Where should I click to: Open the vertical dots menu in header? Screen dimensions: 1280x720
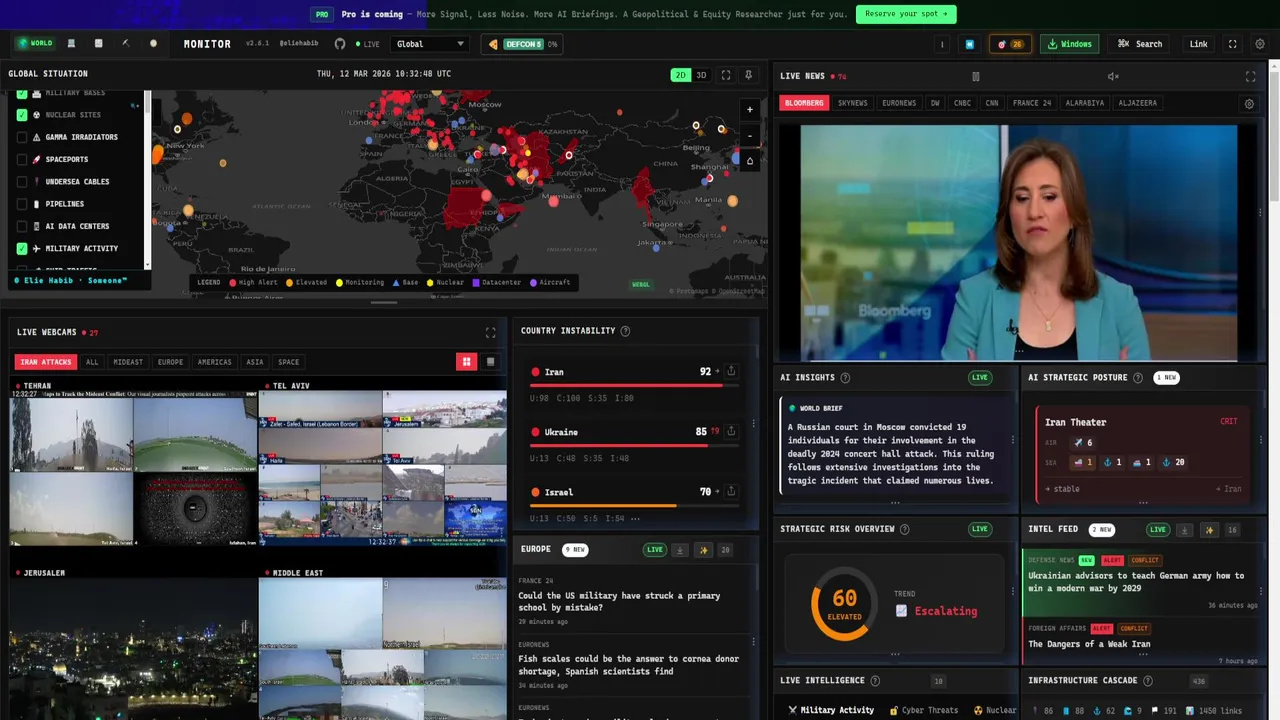pyautogui.click(x=942, y=44)
